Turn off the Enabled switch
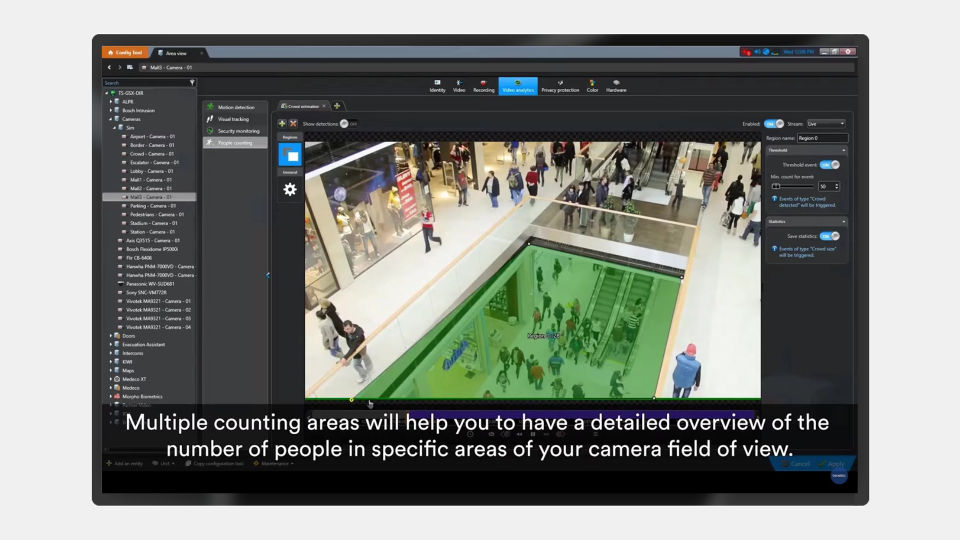The image size is (960, 540). coord(779,123)
